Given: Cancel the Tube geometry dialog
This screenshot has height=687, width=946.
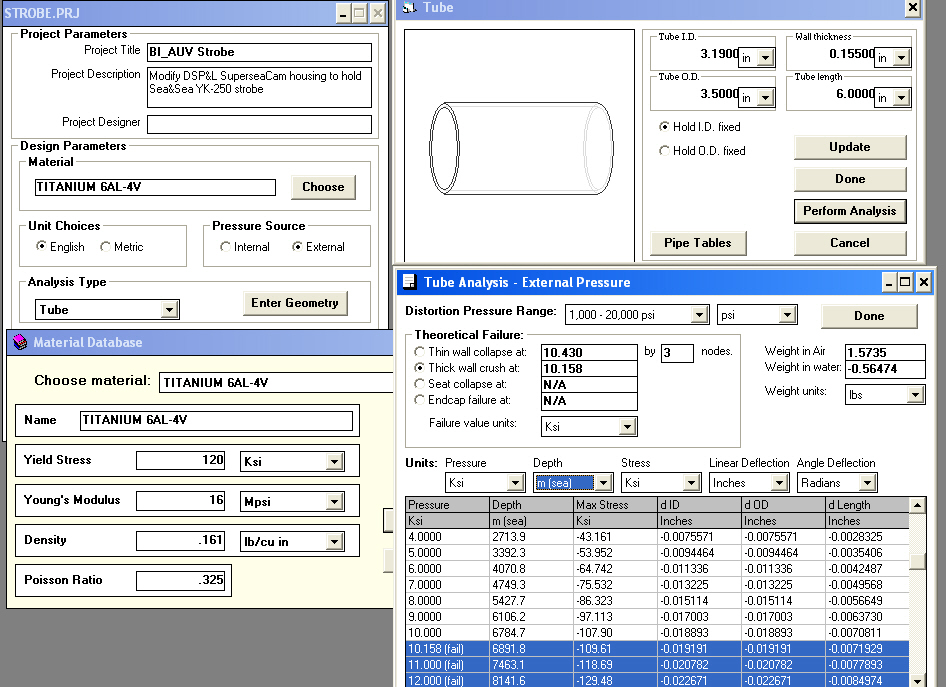Looking at the screenshot, I should pyautogui.click(x=850, y=243).
